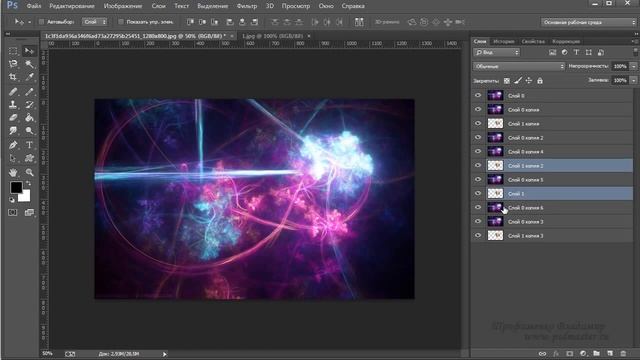Viewport: 640px width, 360px height.
Task: Open the Слой auto-select dropdown
Action: pos(94,22)
